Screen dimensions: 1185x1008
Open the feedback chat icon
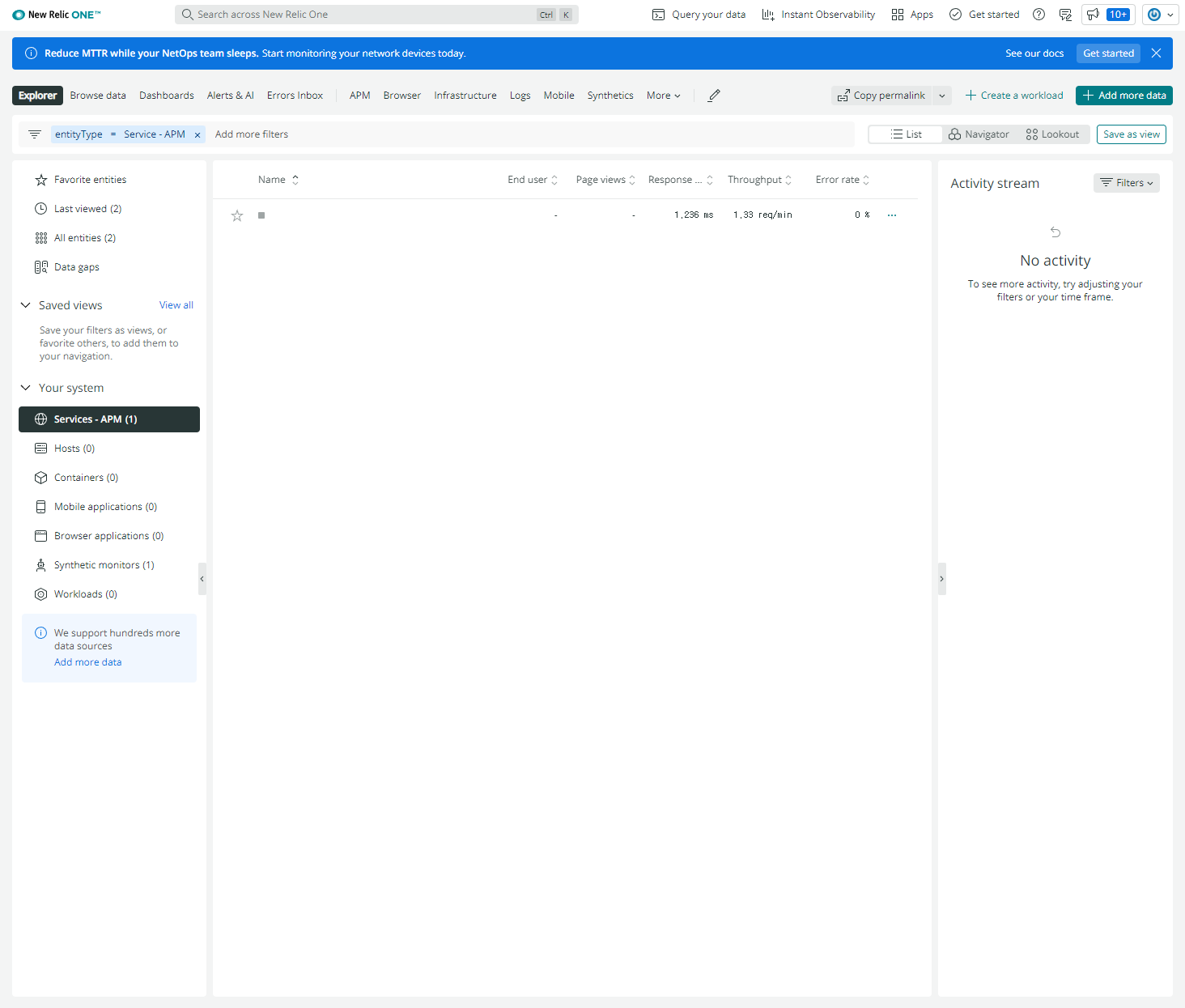pos(1065,15)
